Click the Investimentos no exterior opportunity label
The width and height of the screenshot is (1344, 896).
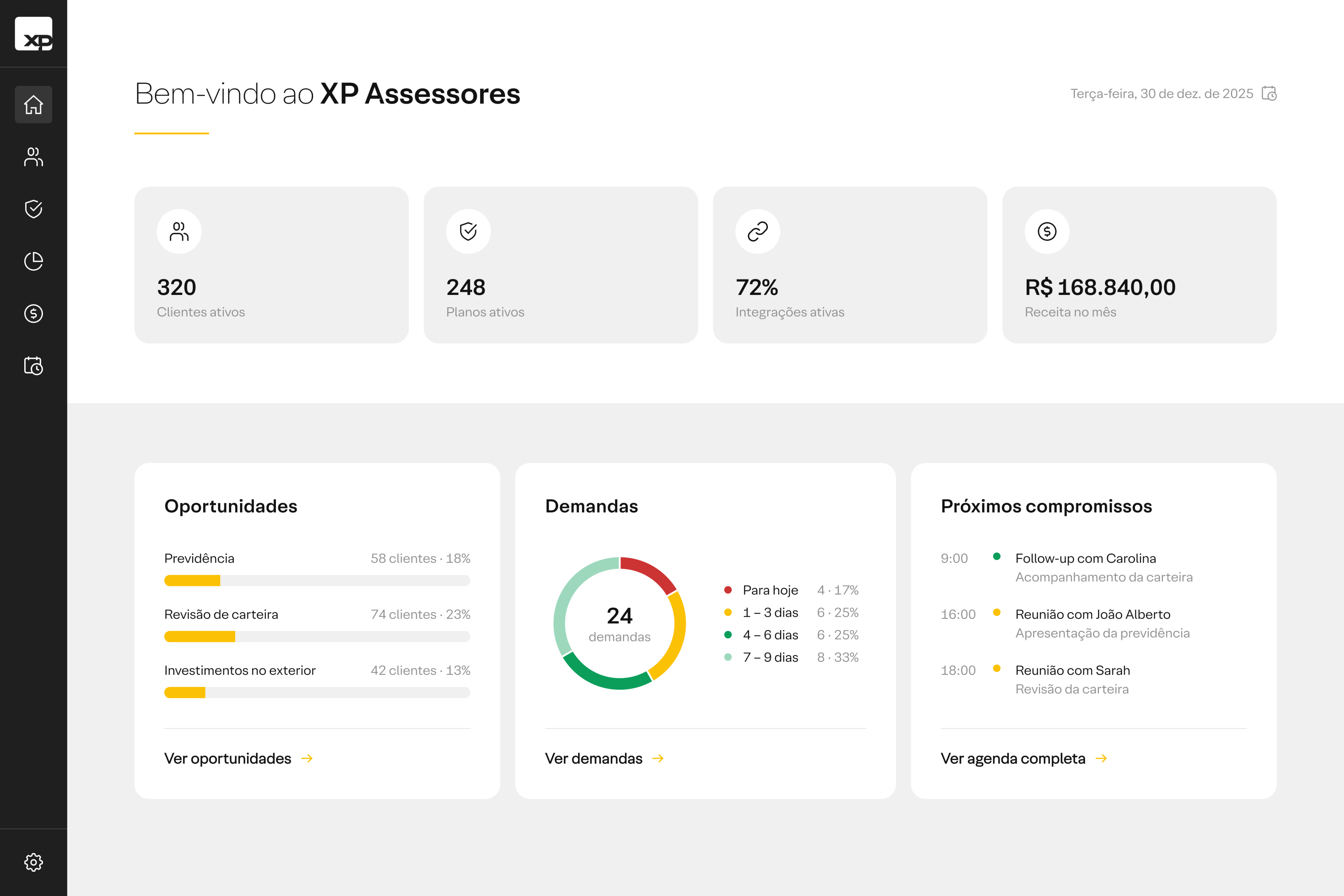[x=240, y=670]
